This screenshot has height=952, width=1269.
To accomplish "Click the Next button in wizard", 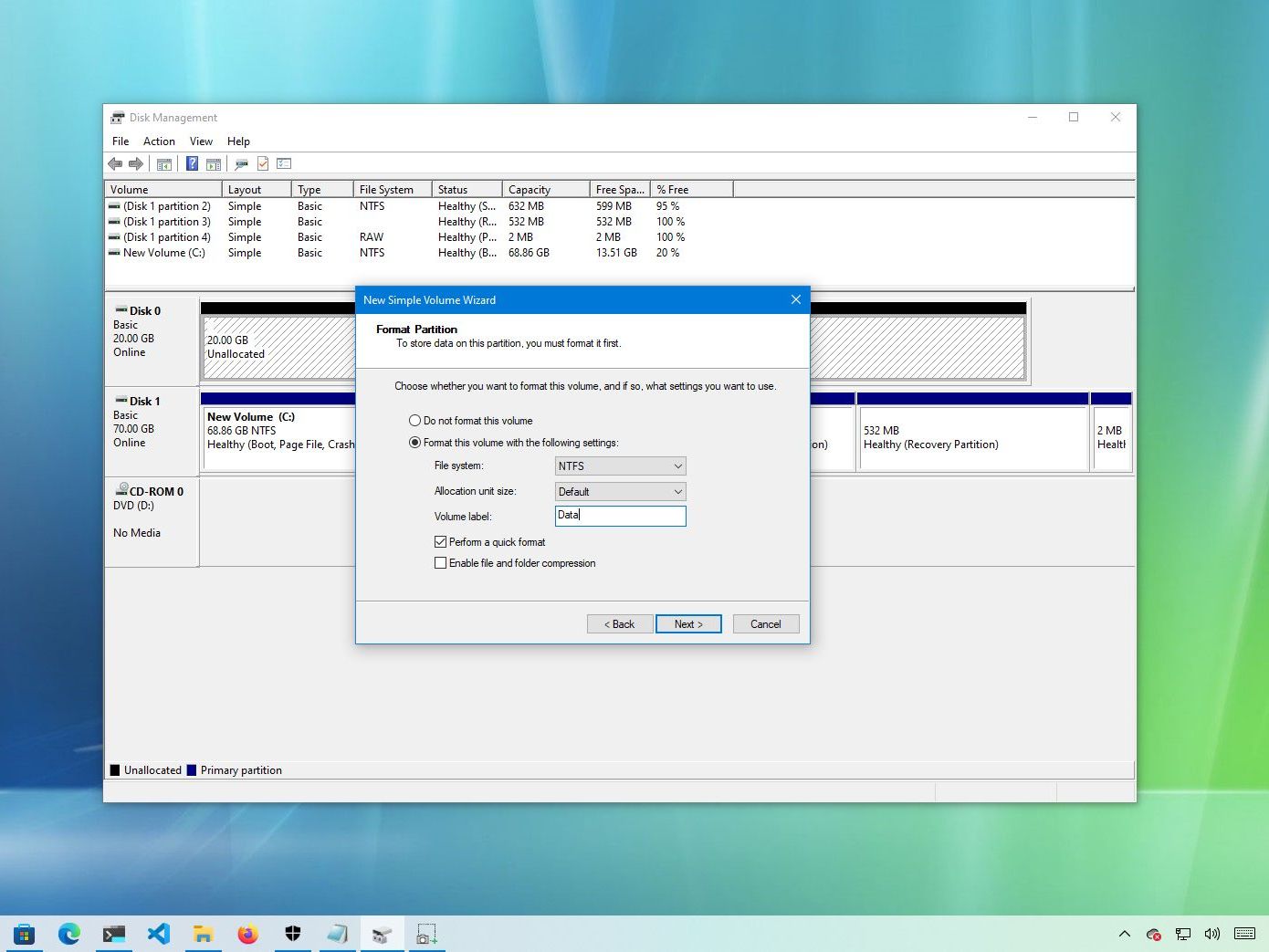I will pos(688,624).
